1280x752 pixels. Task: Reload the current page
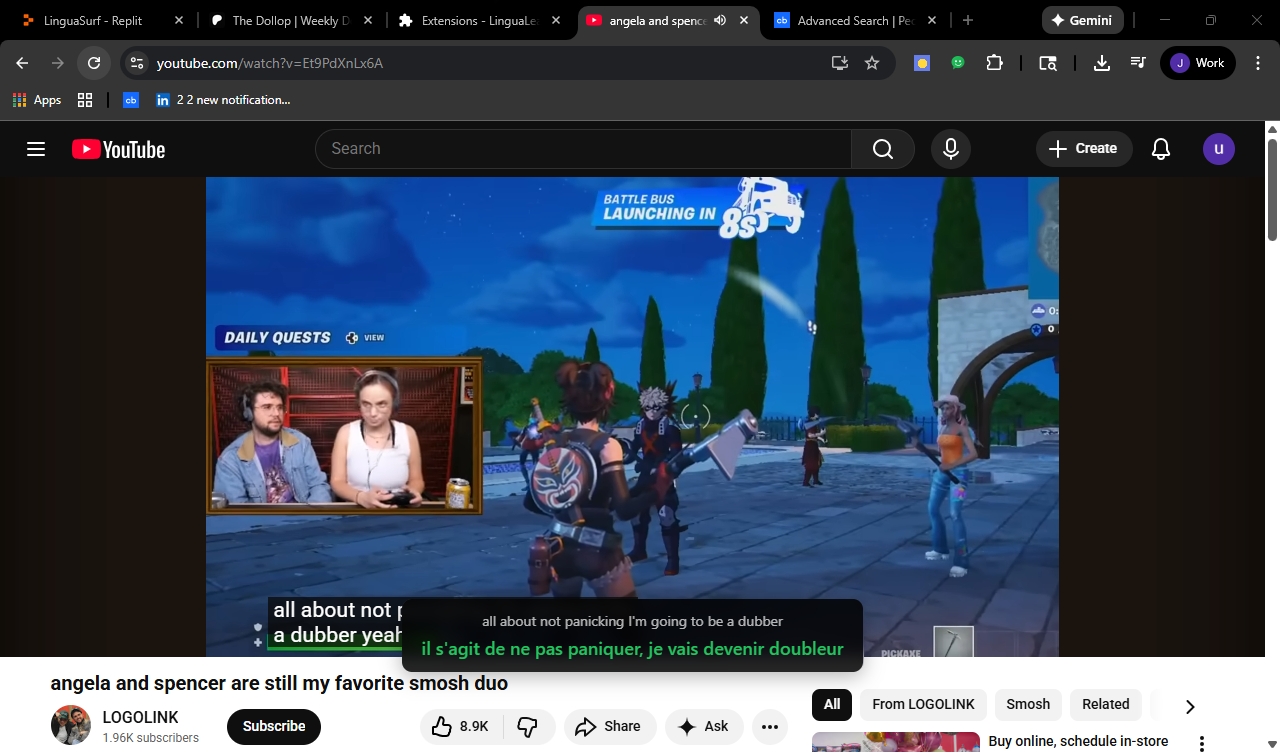(x=94, y=63)
